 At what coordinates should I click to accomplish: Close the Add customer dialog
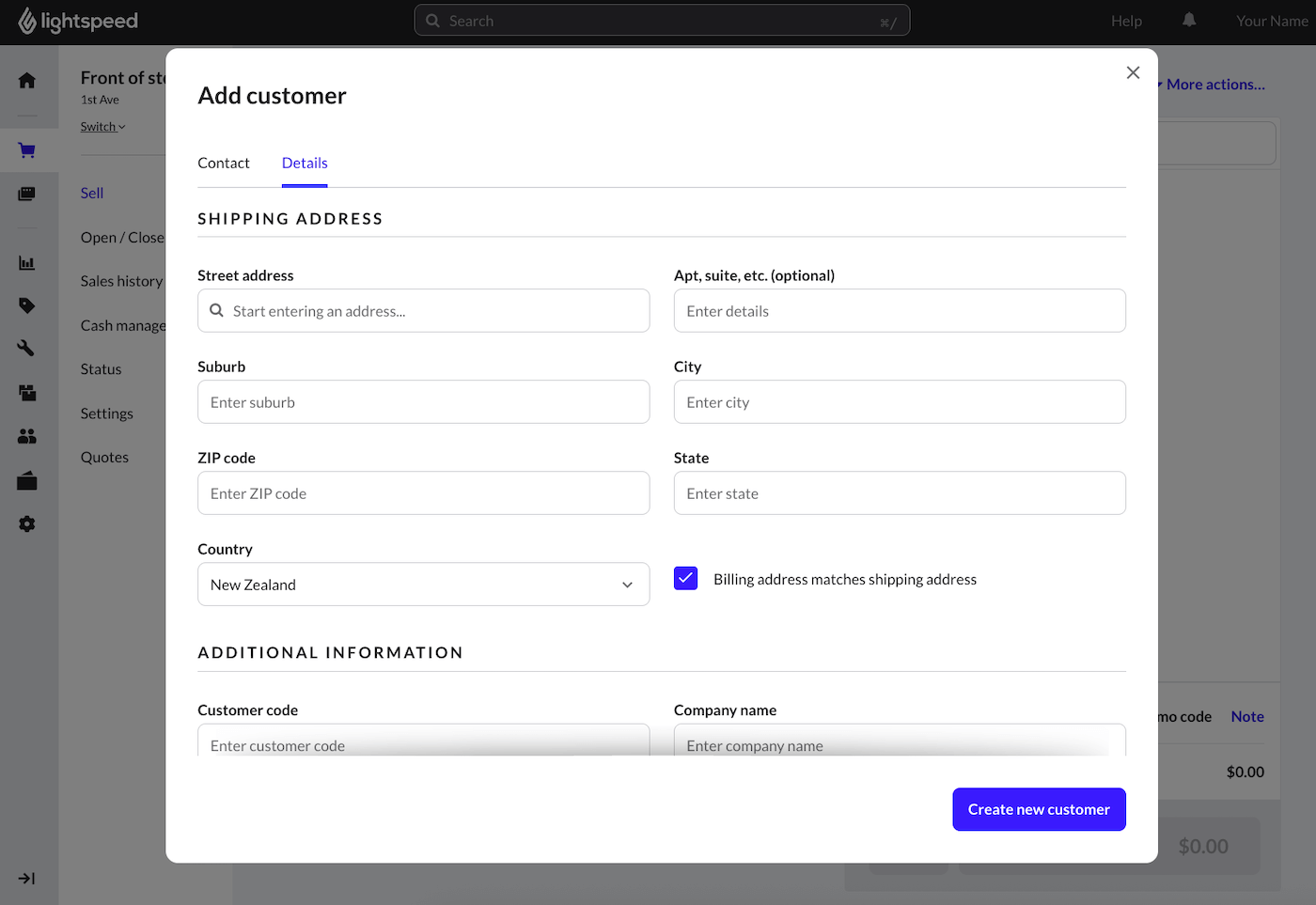[1133, 73]
